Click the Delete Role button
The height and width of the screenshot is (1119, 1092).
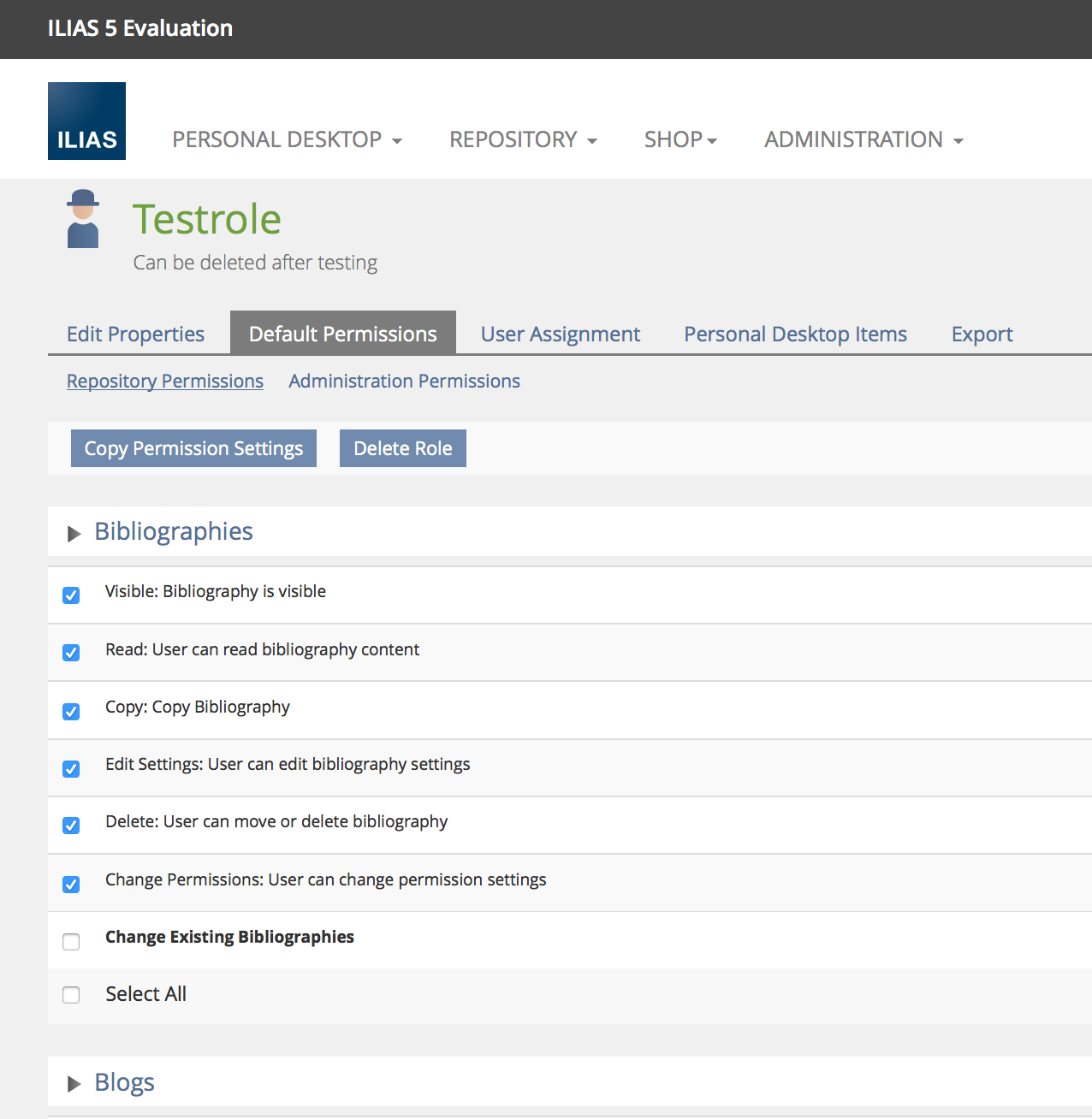(x=402, y=448)
